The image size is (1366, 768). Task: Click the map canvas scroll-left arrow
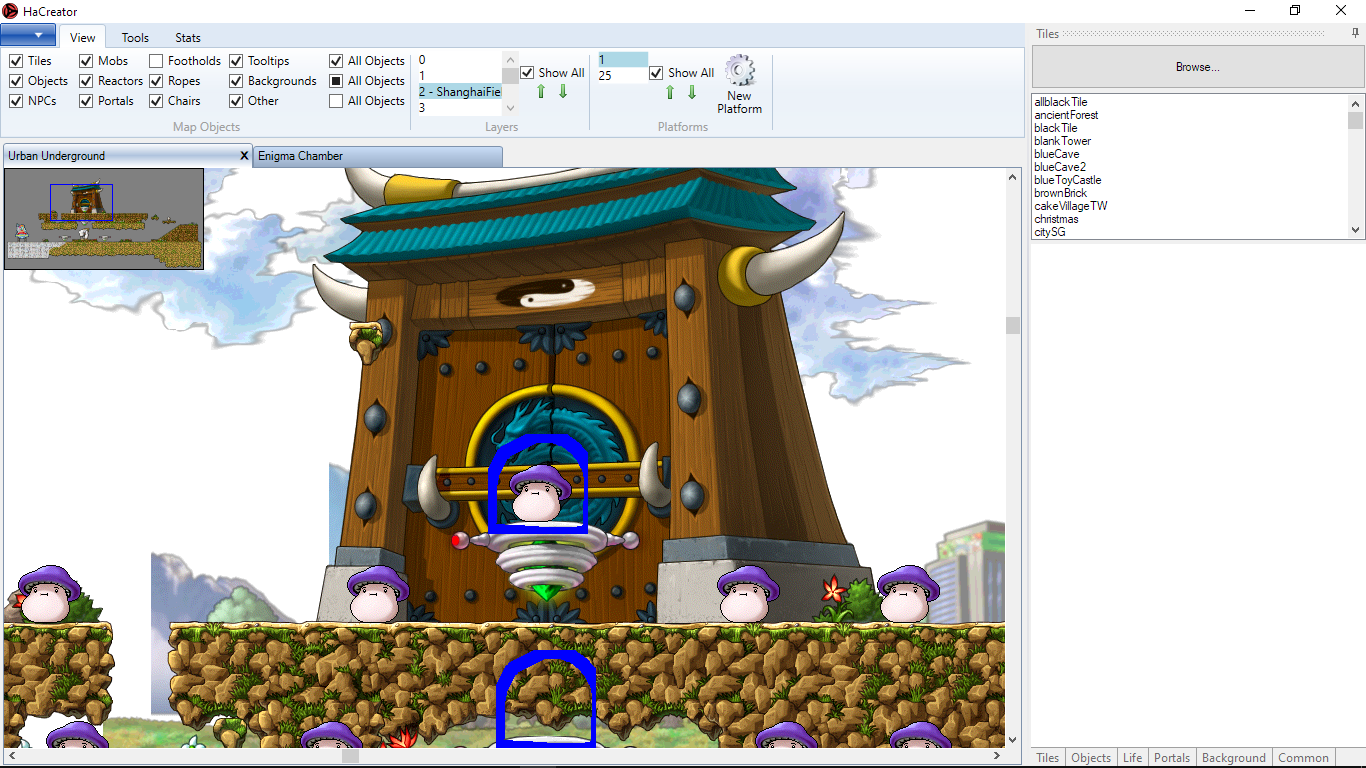pyautogui.click(x=10, y=755)
